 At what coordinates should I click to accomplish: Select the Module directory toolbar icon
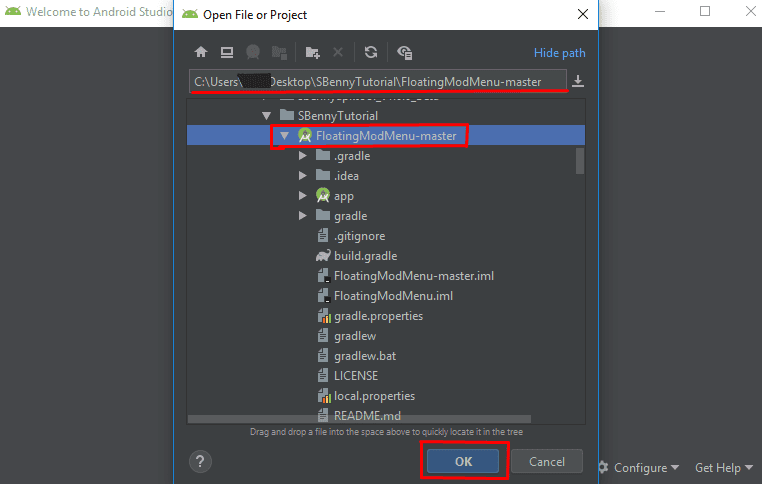click(x=279, y=52)
